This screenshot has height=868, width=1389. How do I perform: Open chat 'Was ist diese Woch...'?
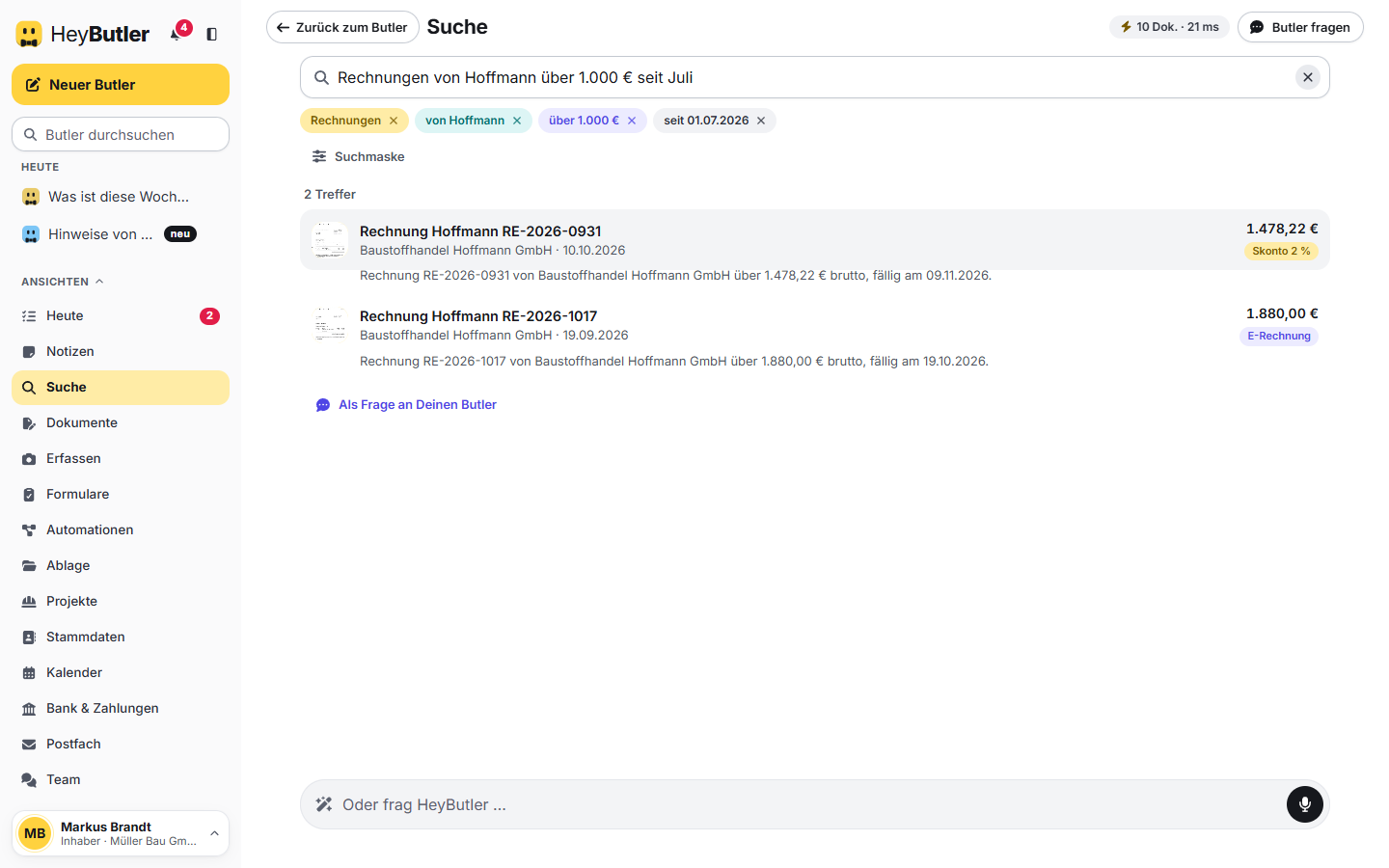tap(121, 197)
